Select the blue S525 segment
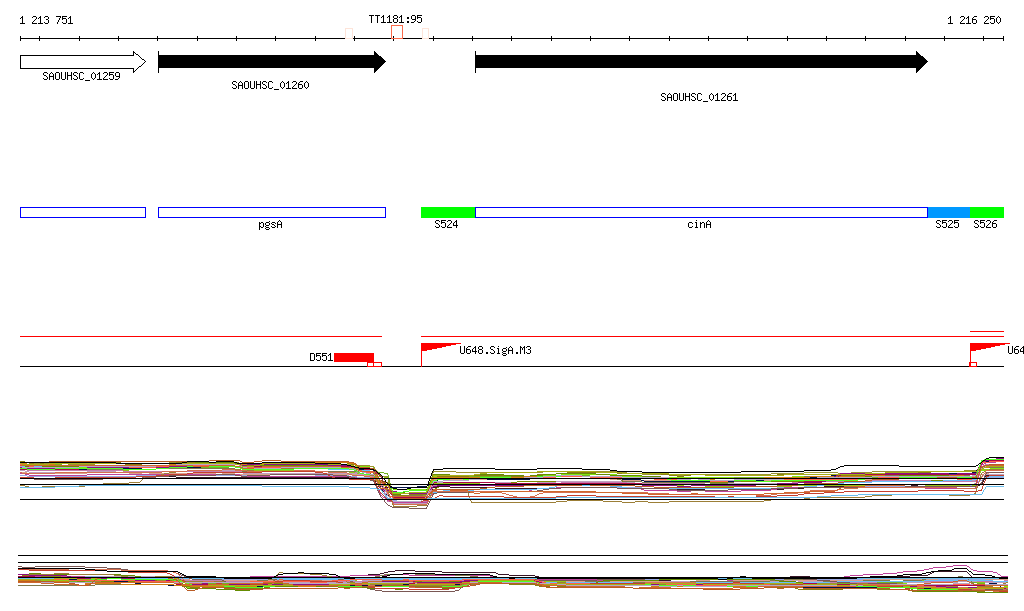The height and width of the screenshot is (611, 1024). 948,212
